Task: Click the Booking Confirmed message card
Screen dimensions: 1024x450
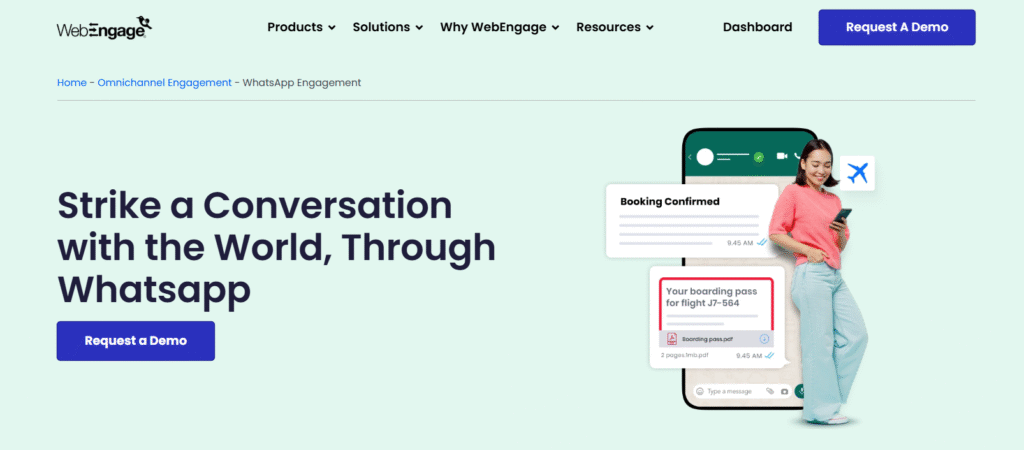Action: coord(691,218)
